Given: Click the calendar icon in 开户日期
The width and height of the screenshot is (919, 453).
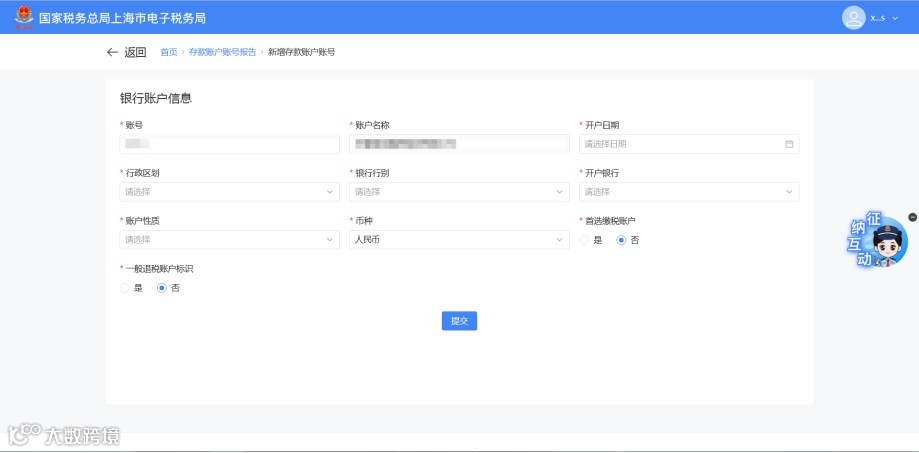Looking at the screenshot, I should 789,144.
